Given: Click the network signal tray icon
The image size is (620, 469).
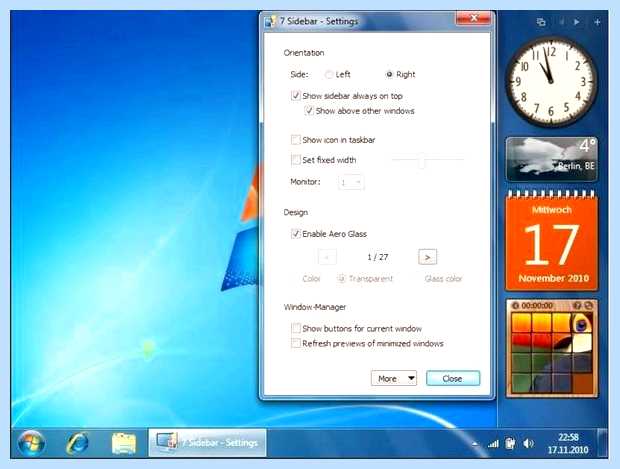Looking at the screenshot, I should [493, 444].
